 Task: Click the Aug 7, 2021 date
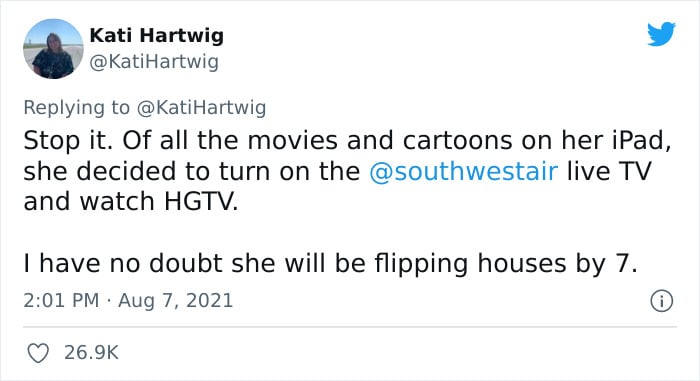point(175,300)
